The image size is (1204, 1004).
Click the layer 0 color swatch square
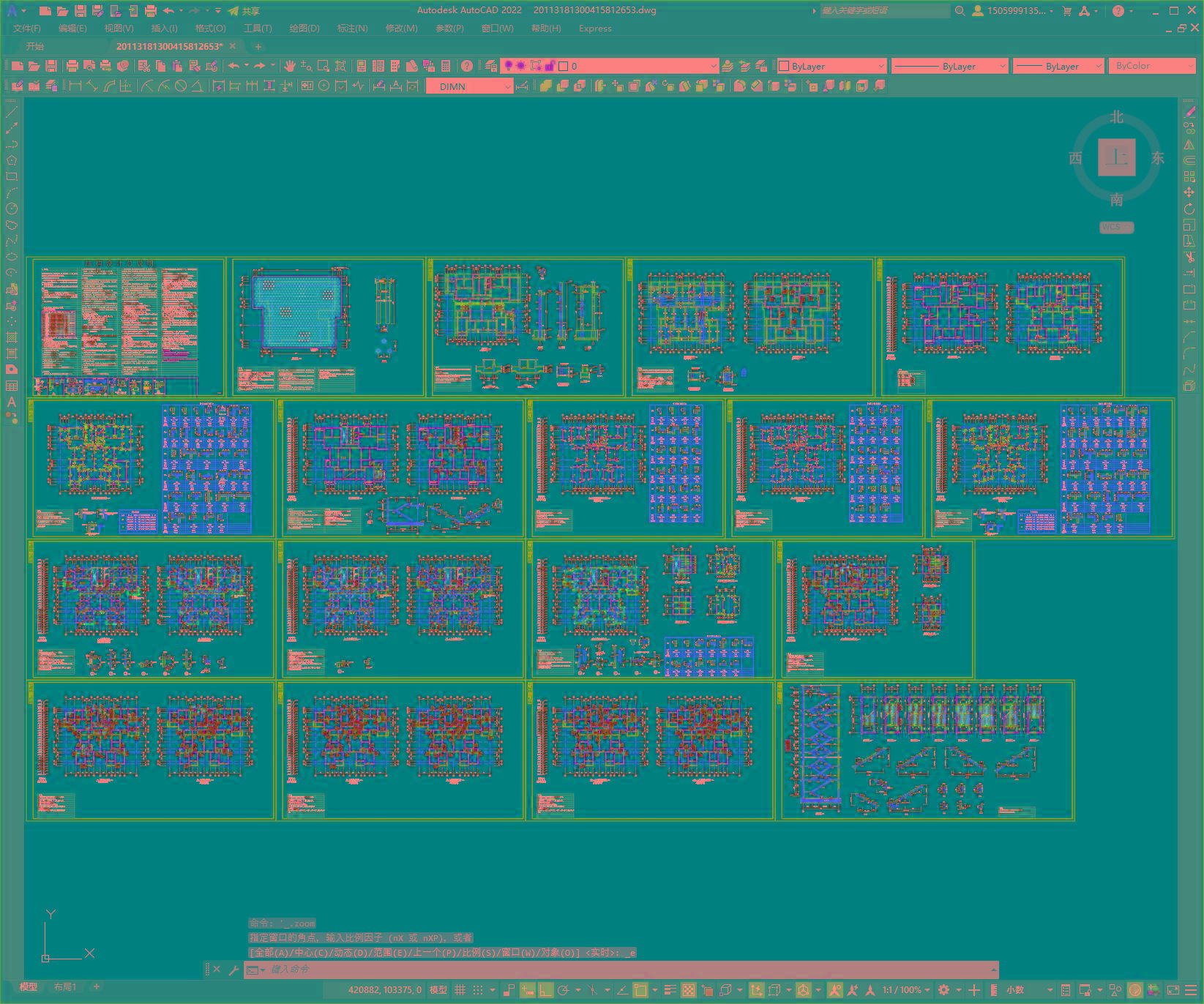[563, 66]
